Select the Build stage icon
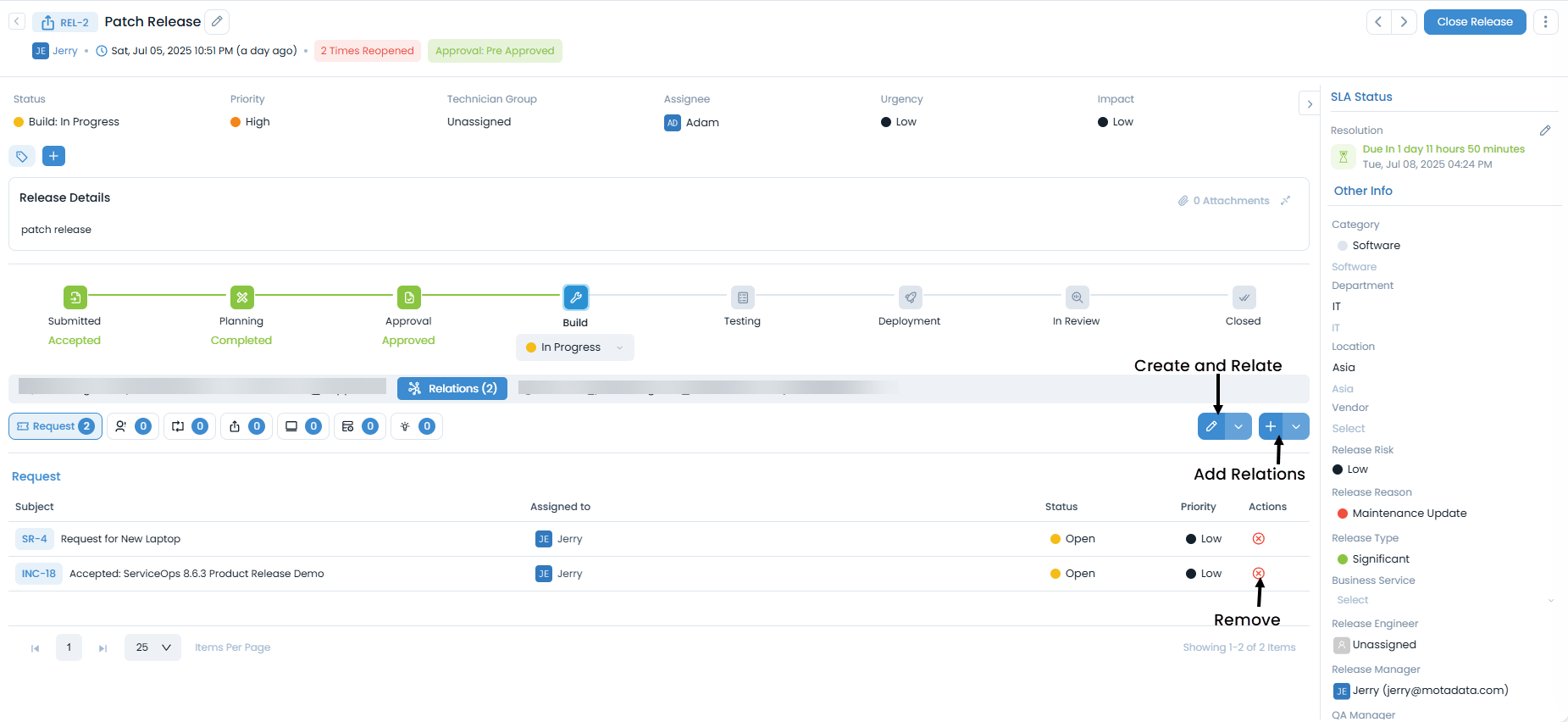 click(x=576, y=297)
